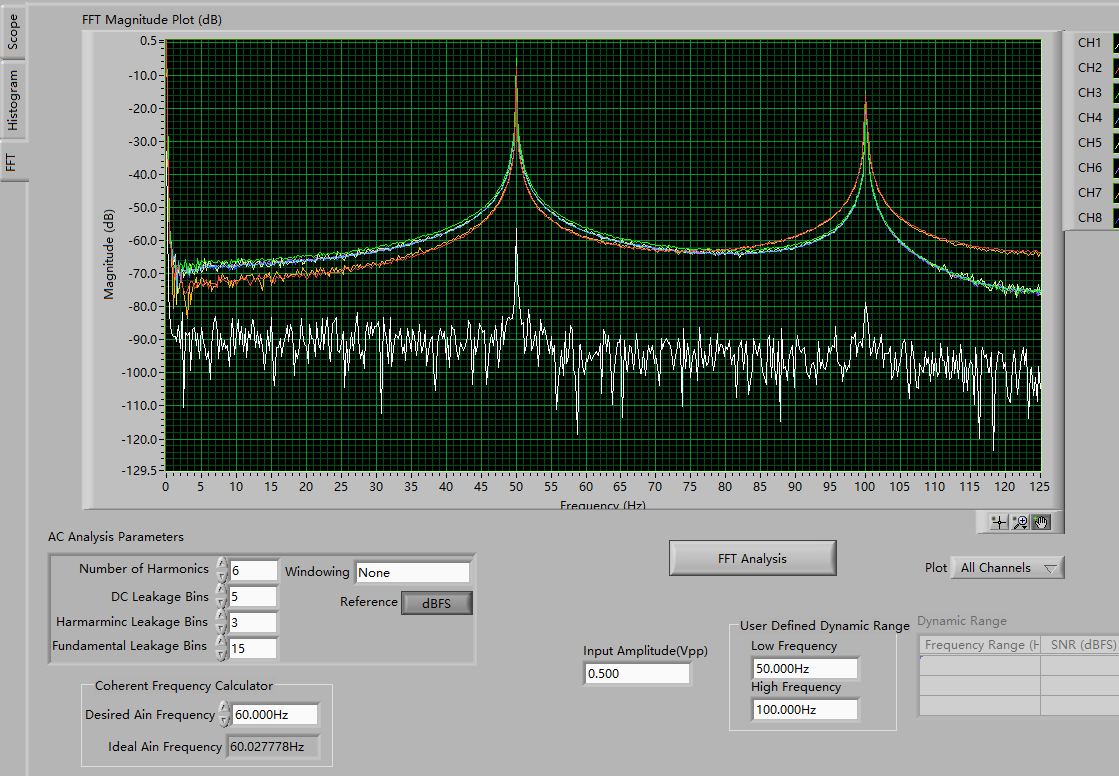Click the CH8 plot legend icon
1119x776 pixels.
pos(1116,218)
